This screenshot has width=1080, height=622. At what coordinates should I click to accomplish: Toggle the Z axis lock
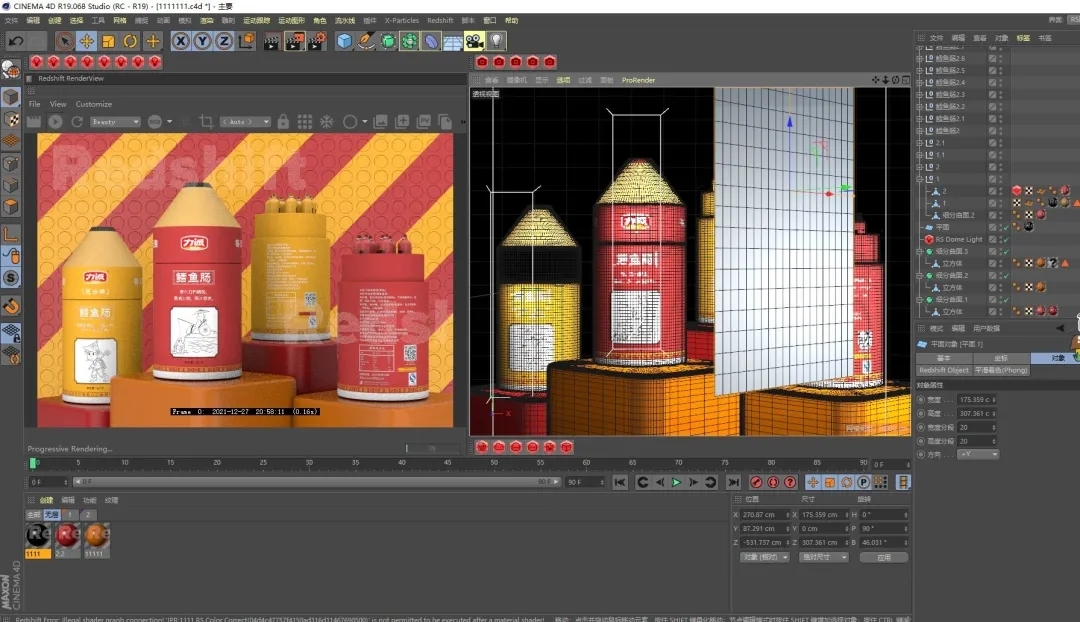pyautogui.click(x=224, y=41)
